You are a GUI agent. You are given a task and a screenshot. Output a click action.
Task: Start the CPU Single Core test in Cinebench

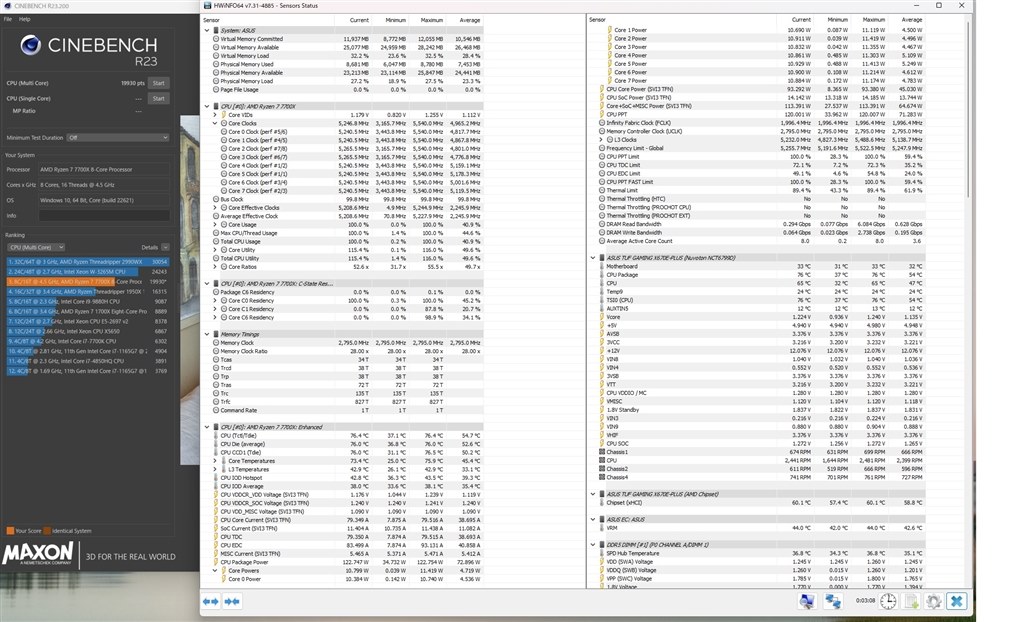159,99
